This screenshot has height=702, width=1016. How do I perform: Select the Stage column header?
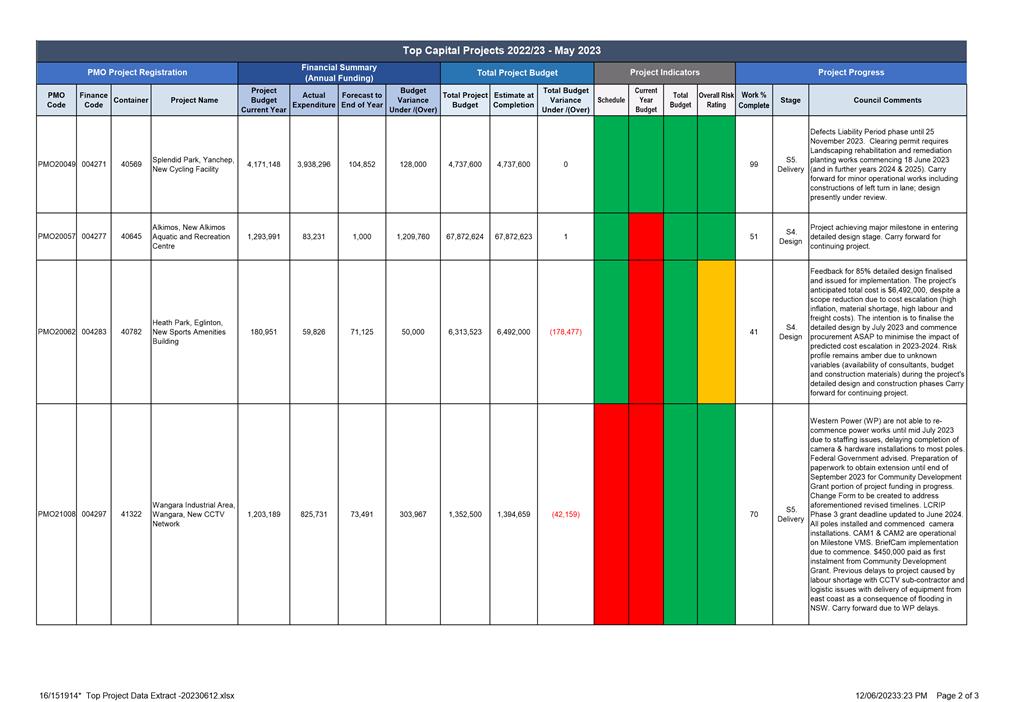tap(790, 100)
